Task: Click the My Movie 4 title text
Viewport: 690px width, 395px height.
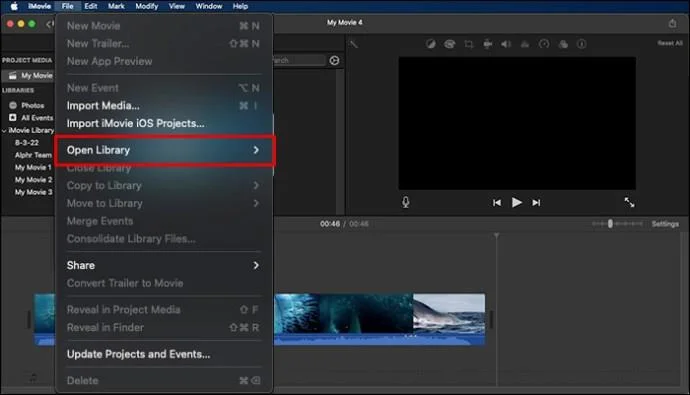Action: pyautogui.click(x=345, y=22)
